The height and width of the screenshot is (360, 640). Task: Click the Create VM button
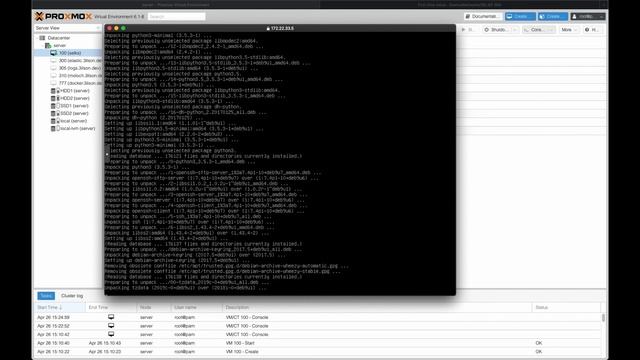pyautogui.click(x=520, y=16)
